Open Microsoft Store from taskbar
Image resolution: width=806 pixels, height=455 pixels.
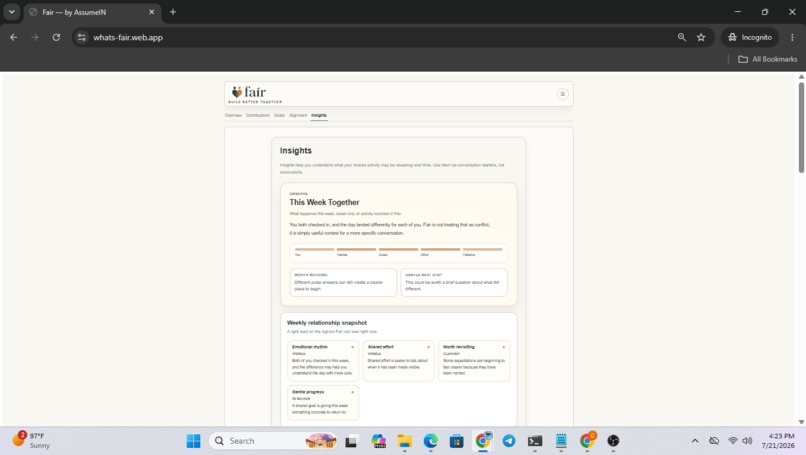456,441
